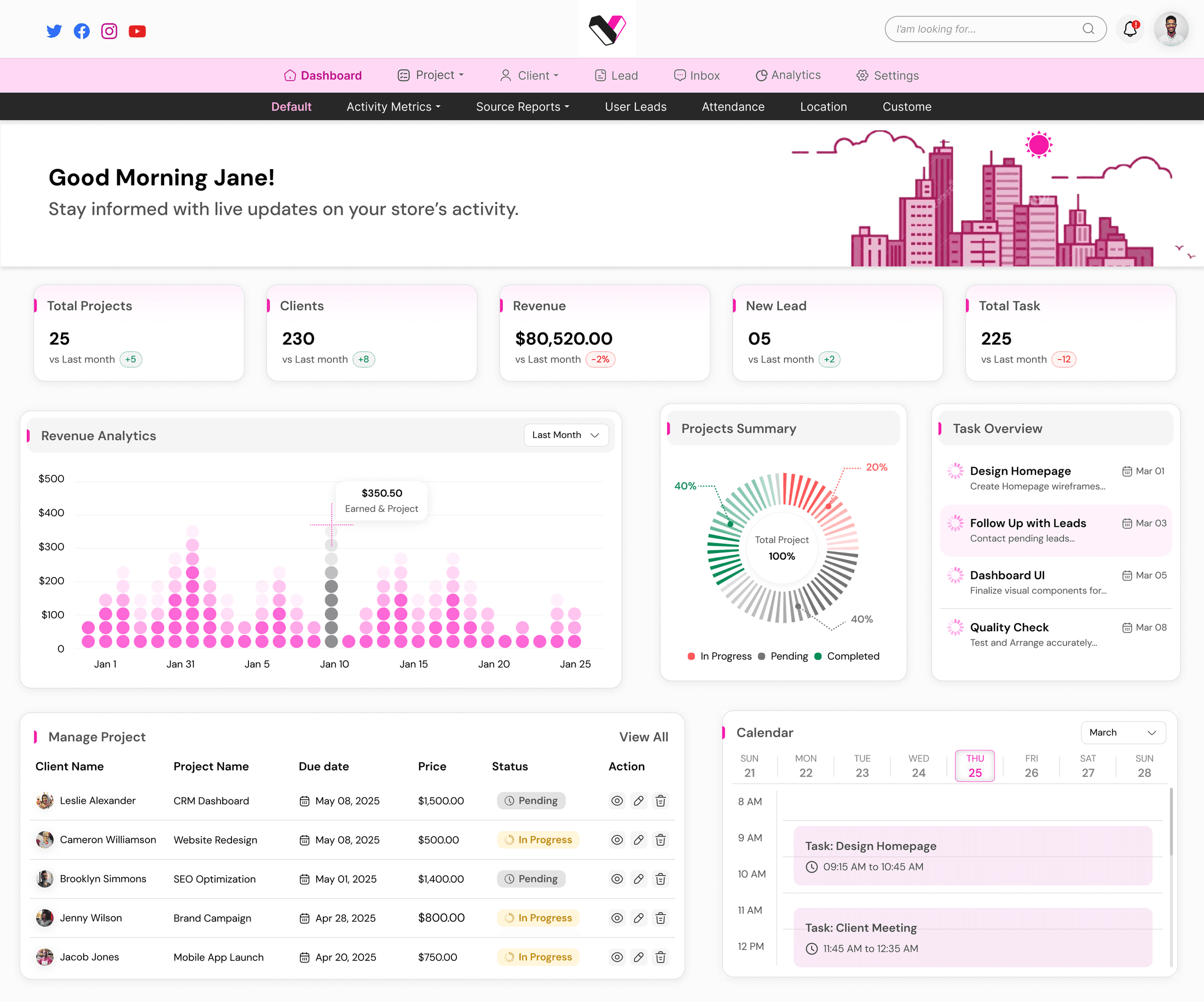The width and height of the screenshot is (1204, 1002).
Task: View the Brand Campaign project via eye icon
Action: pyautogui.click(x=617, y=918)
